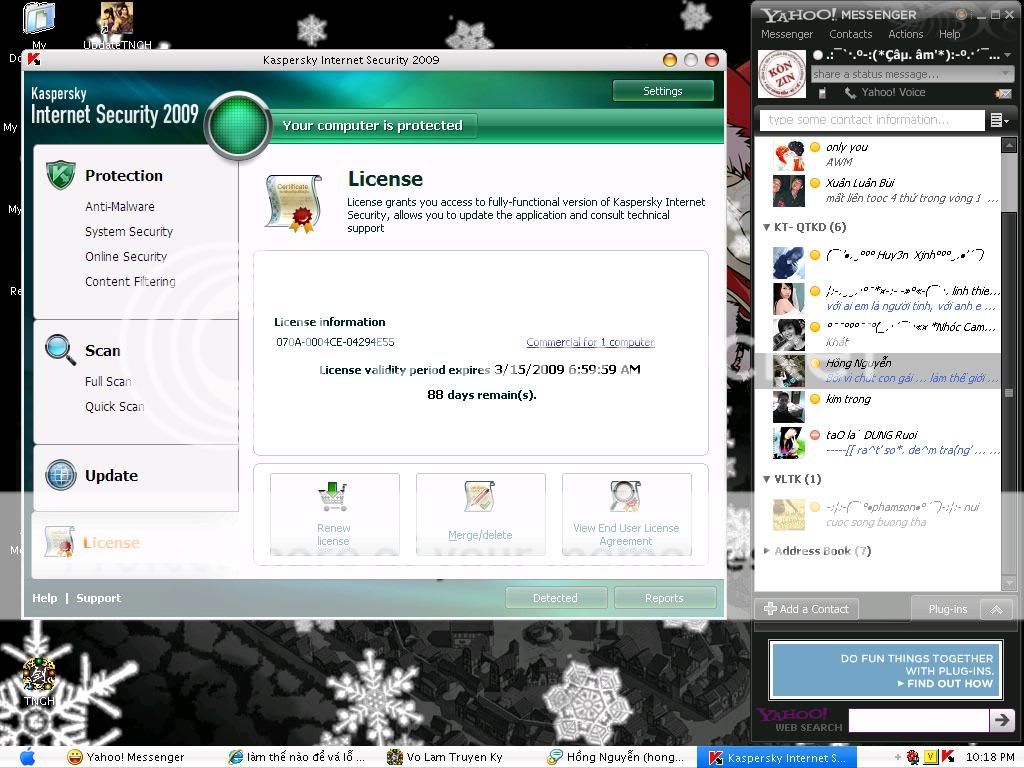Click the Update globe icon

click(61, 475)
